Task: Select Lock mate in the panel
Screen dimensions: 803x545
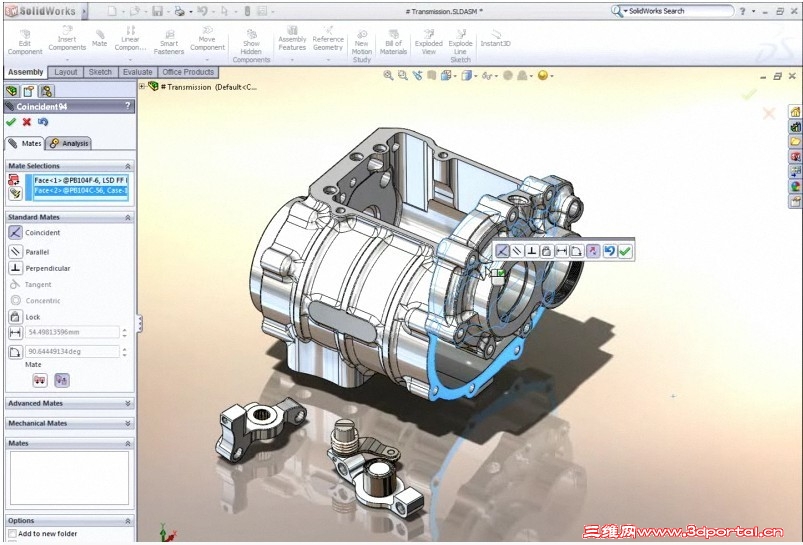Action: pyautogui.click(x=15, y=317)
